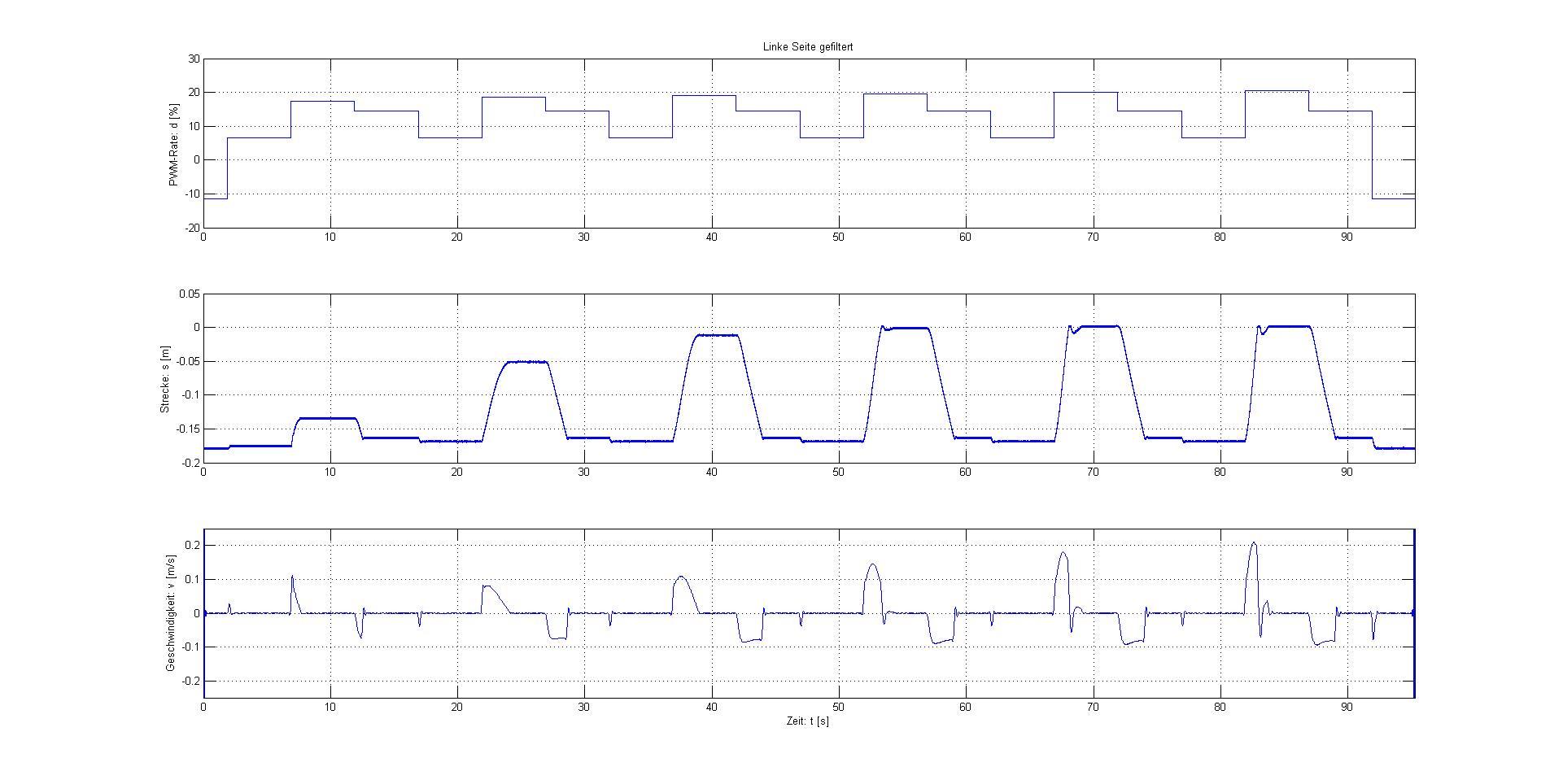Click the 'Zeit: t [s]' x-axis label
The height and width of the screenshot is (784, 1563).
click(x=808, y=721)
